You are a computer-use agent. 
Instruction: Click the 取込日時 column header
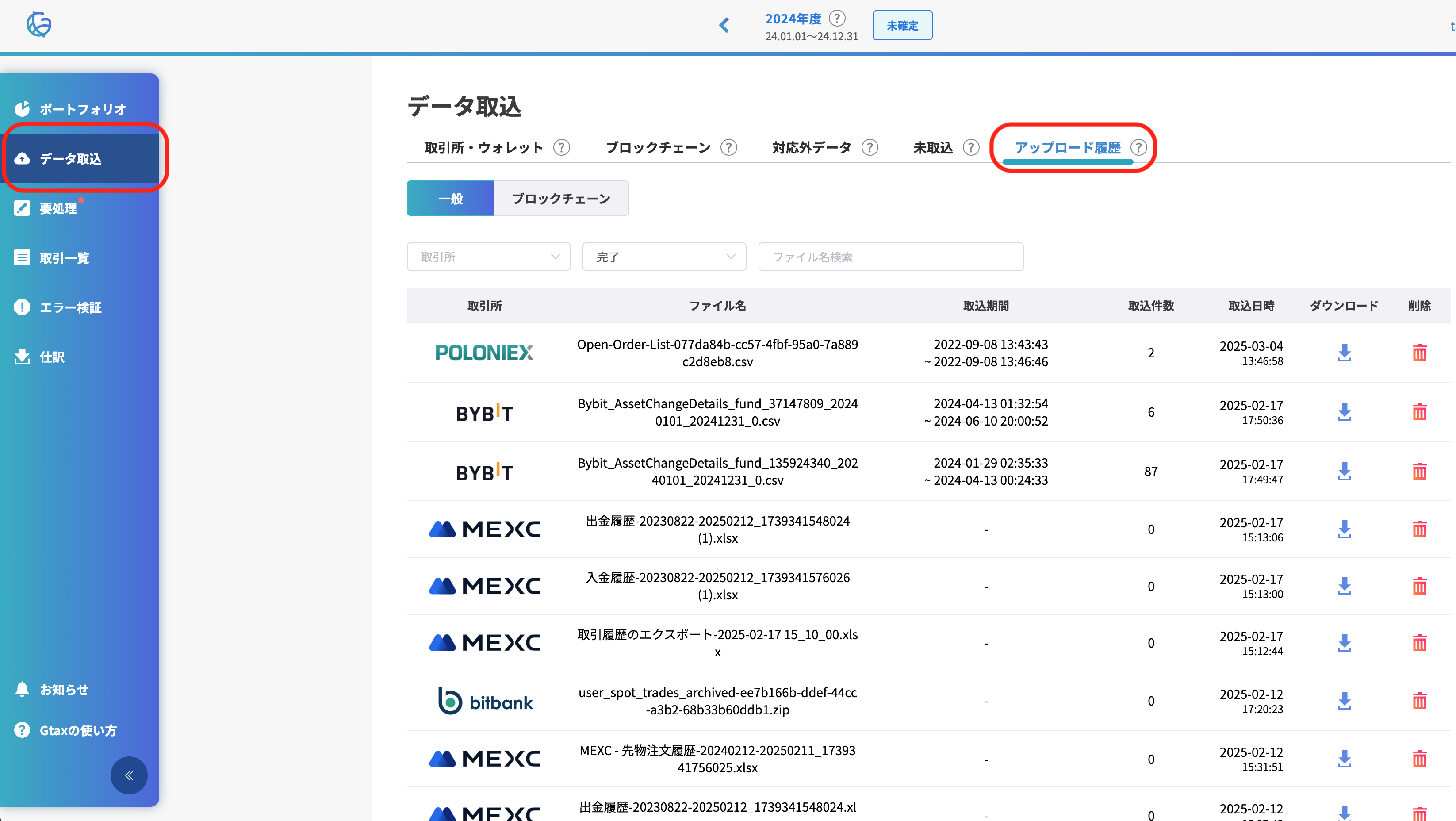point(1251,306)
